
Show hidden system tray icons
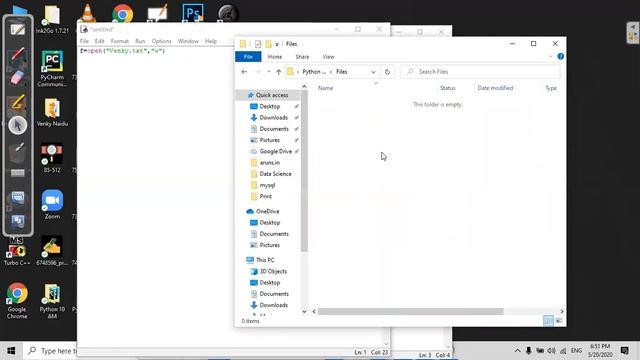pyautogui.click(x=517, y=351)
